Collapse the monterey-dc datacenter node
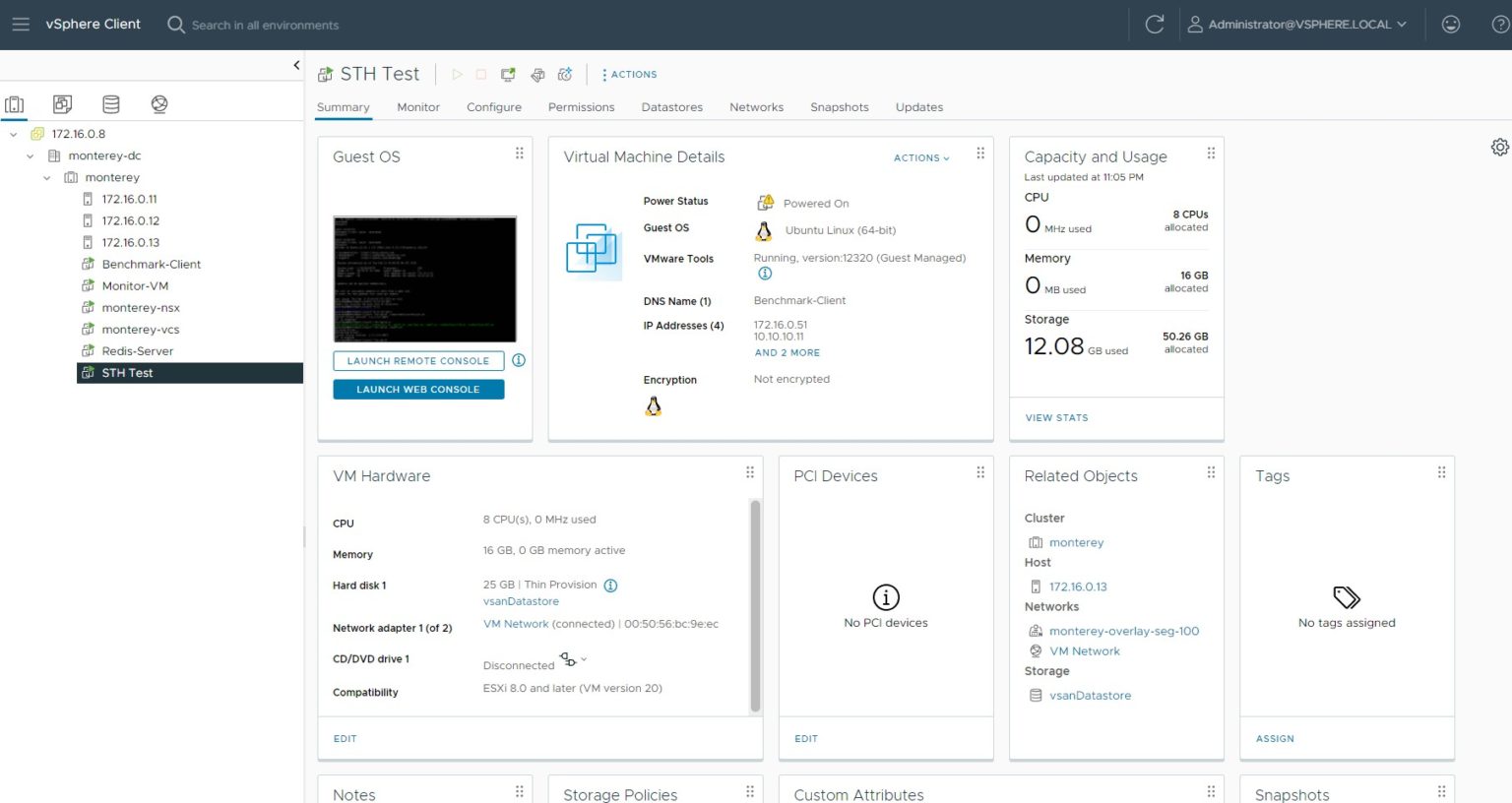This screenshot has height=803, width=1512. [30, 155]
